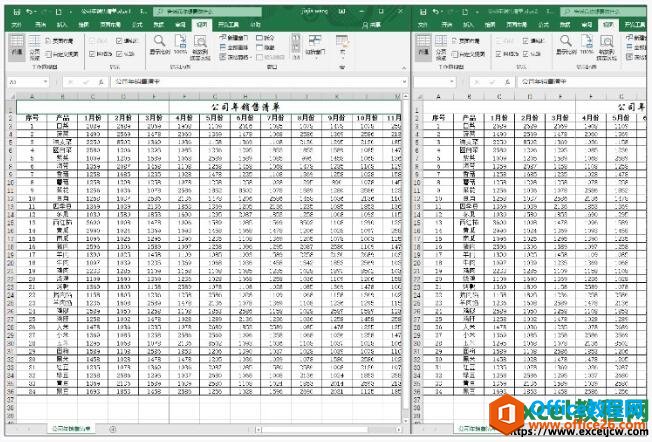Click insert function fx in left window
This screenshot has width=652, height=442.
pos(101,82)
